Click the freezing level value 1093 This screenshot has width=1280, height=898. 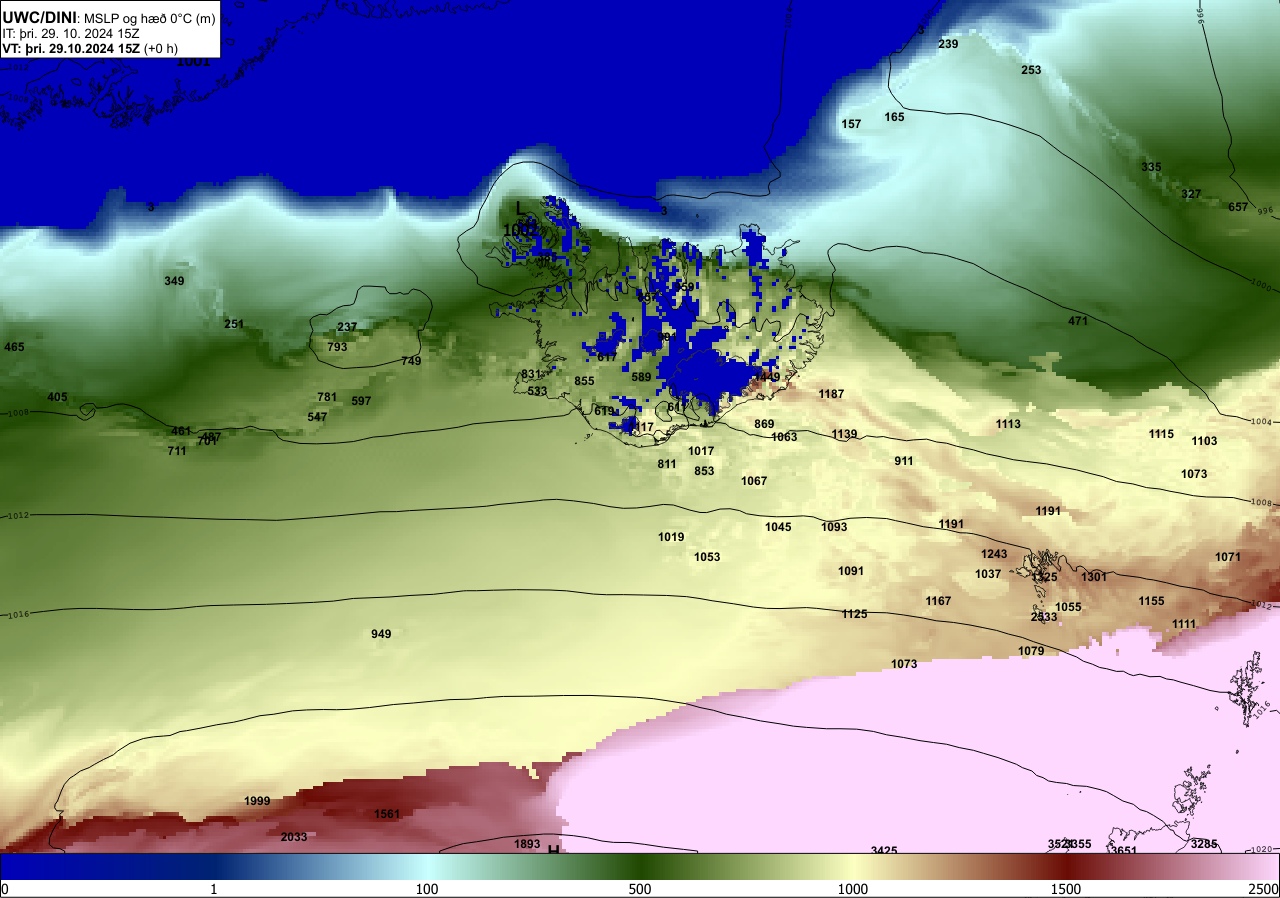834,527
